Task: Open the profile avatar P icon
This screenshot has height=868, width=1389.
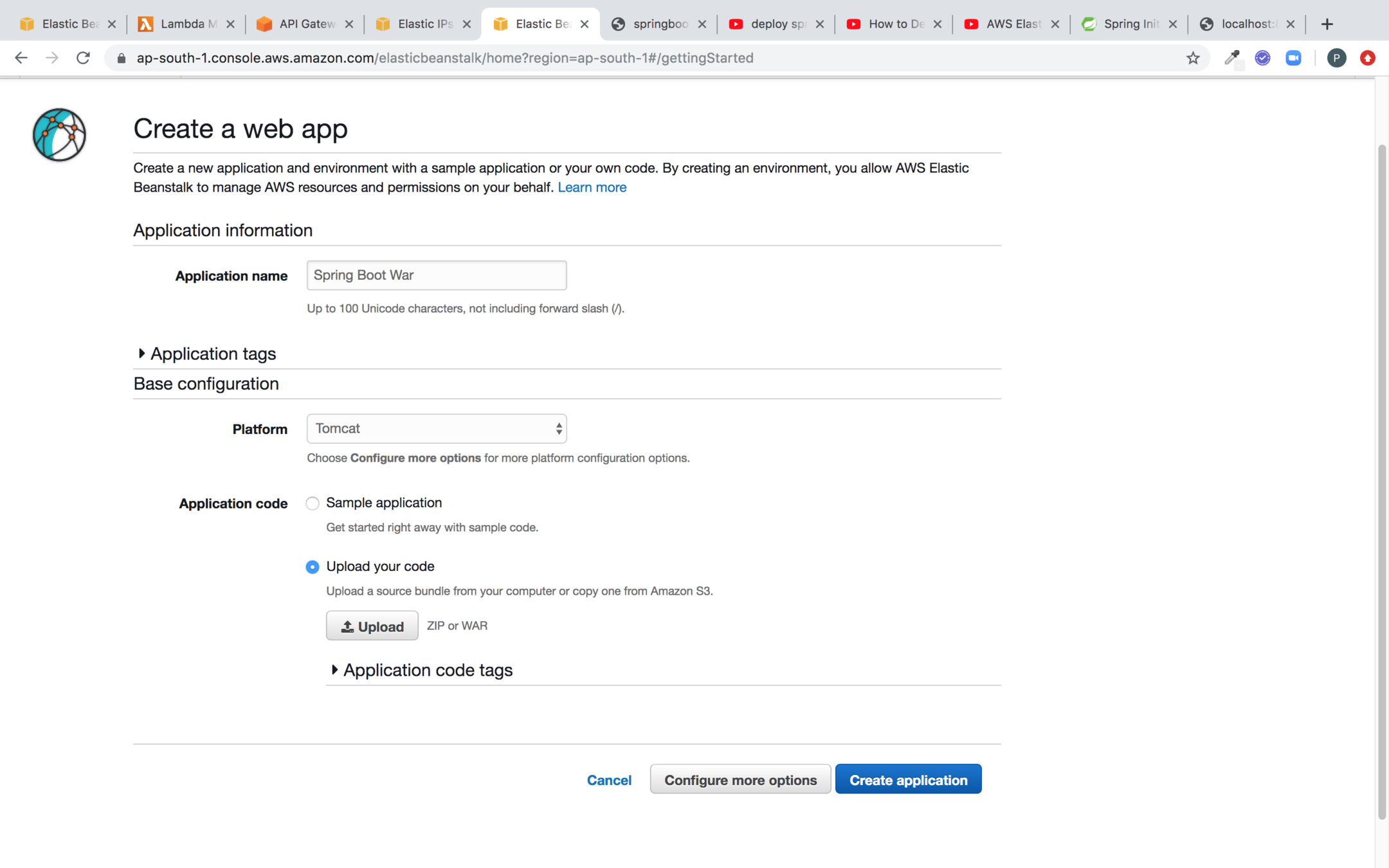Action: 1336,58
